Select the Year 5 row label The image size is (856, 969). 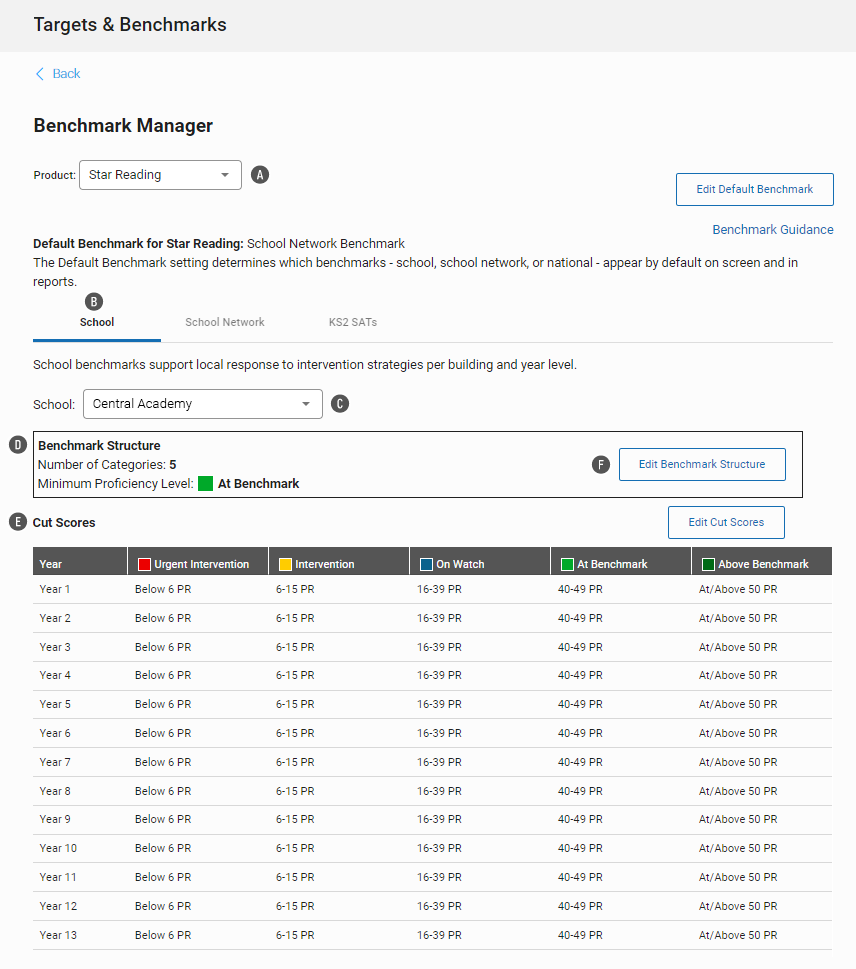coord(54,705)
